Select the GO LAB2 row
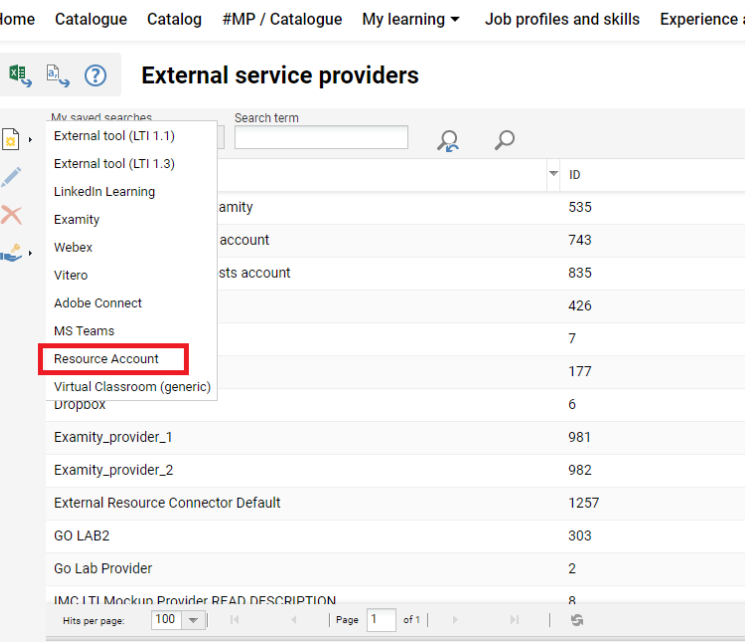Image resolution: width=745 pixels, height=642 pixels. (x=395, y=536)
